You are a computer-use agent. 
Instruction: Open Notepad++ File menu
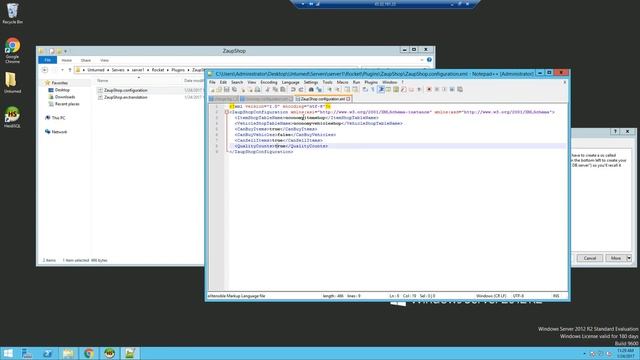pos(212,82)
